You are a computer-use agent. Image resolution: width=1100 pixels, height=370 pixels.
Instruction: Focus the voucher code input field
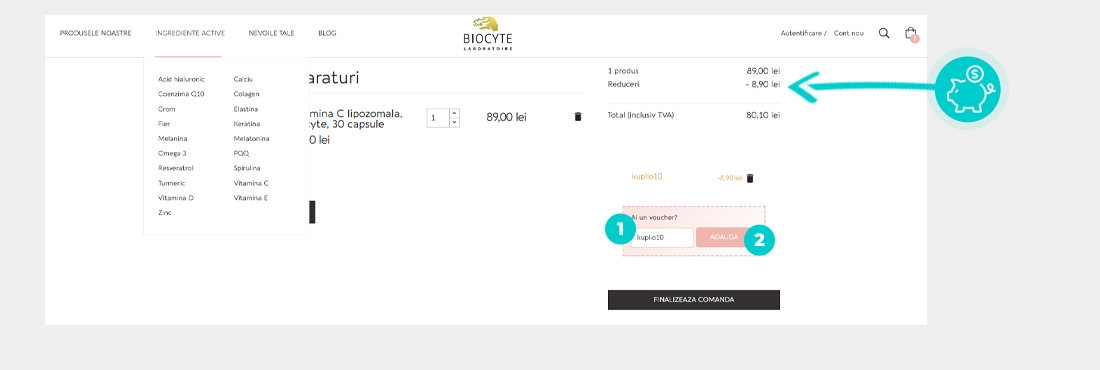(x=662, y=237)
